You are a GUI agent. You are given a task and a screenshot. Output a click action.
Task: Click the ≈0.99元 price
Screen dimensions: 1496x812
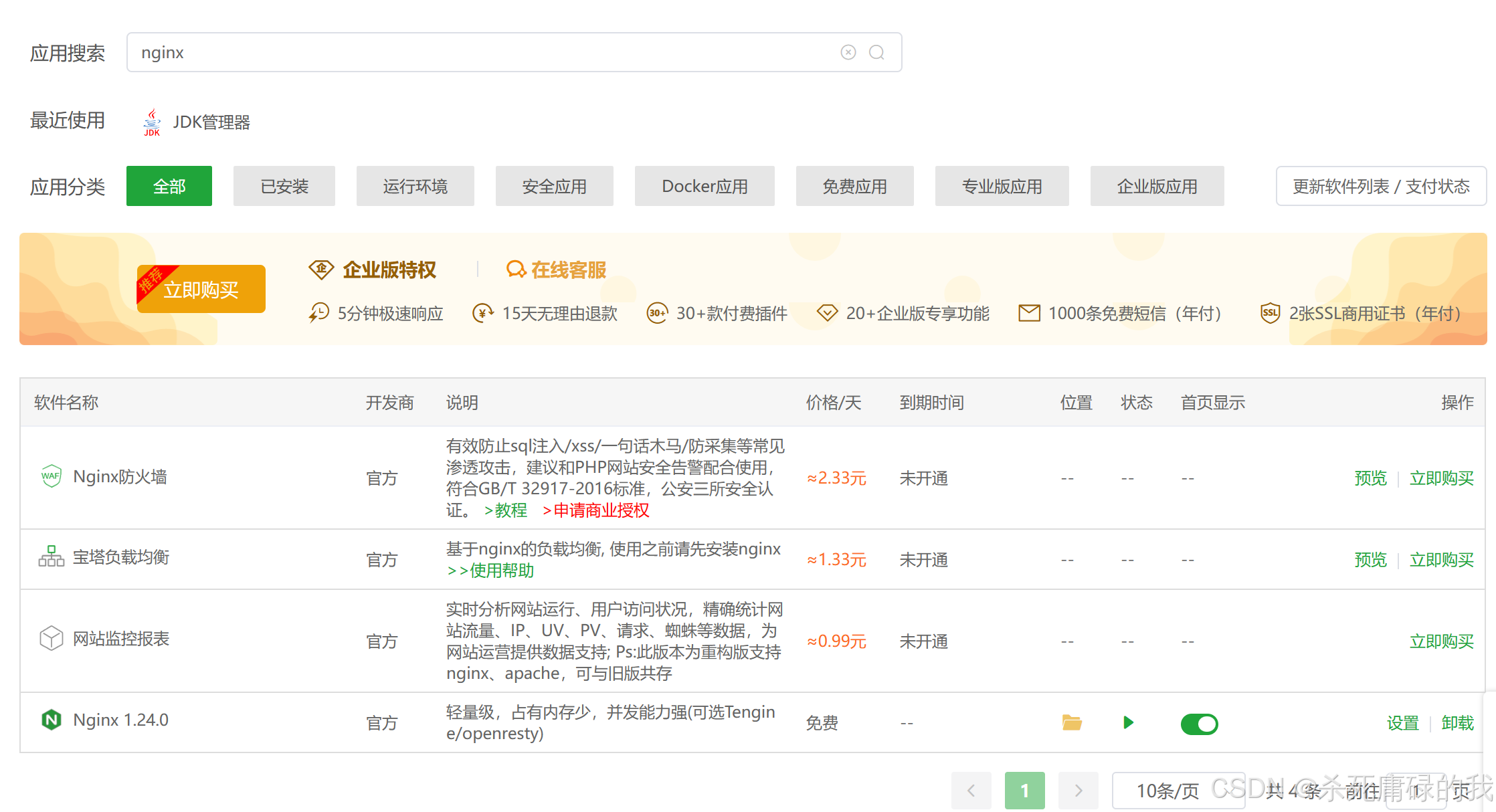[x=836, y=641]
